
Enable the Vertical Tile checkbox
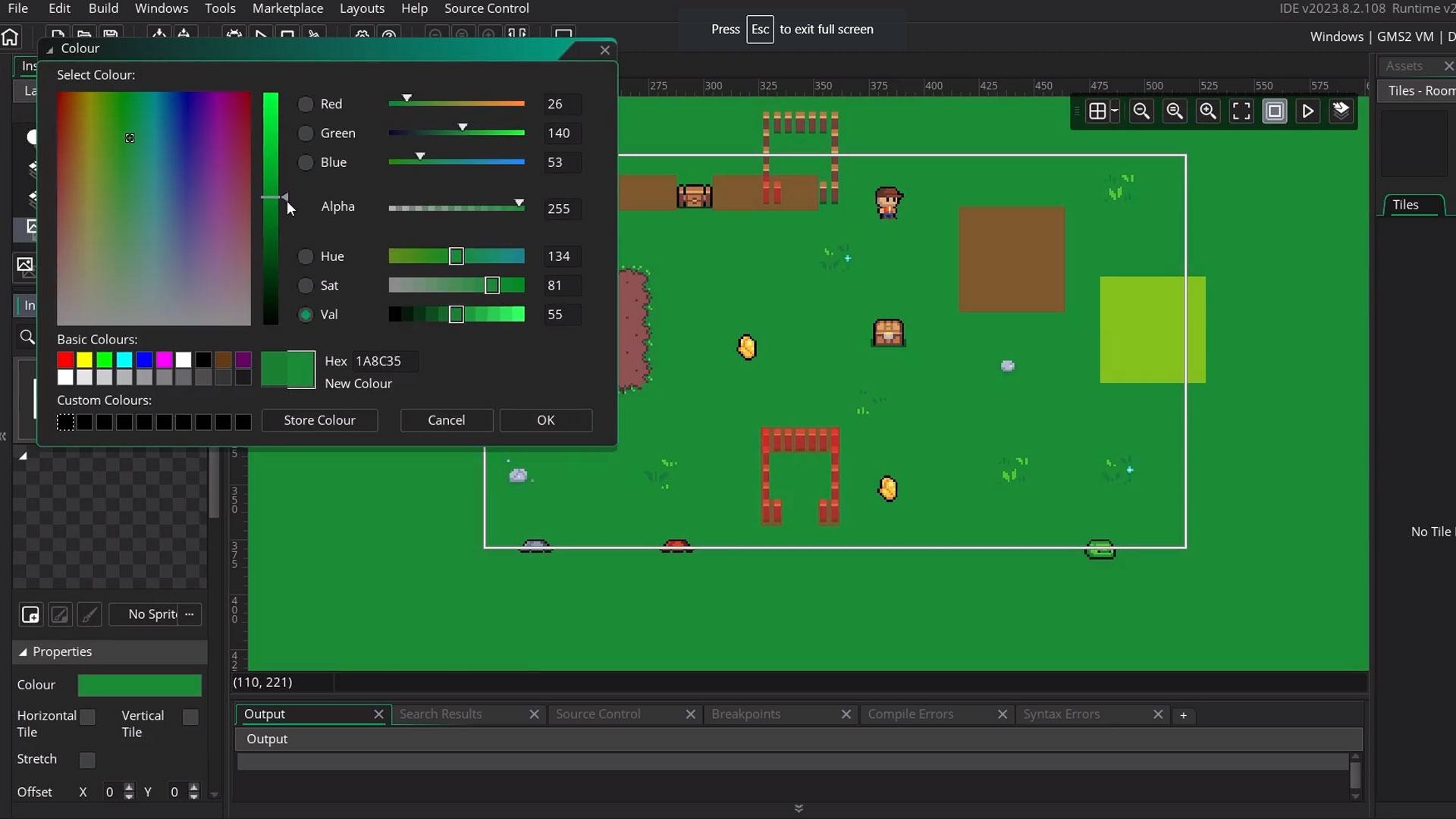click(190, 717)
